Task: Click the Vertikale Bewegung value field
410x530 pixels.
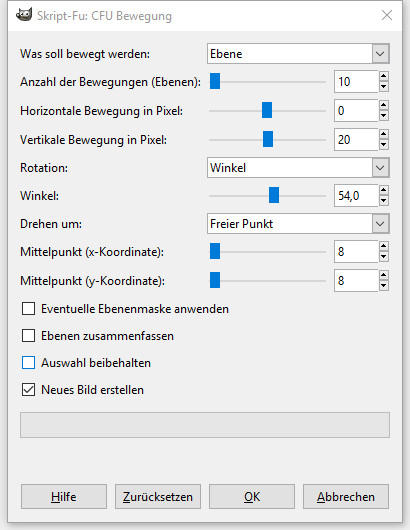Action: 356,140
